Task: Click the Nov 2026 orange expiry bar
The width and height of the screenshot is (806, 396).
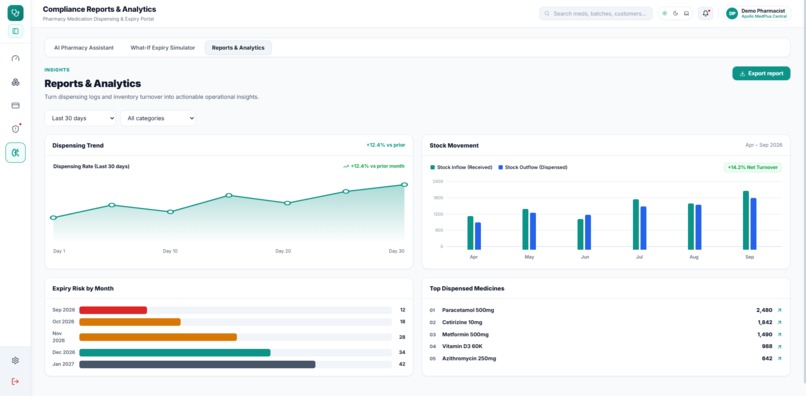Action: 158,337
